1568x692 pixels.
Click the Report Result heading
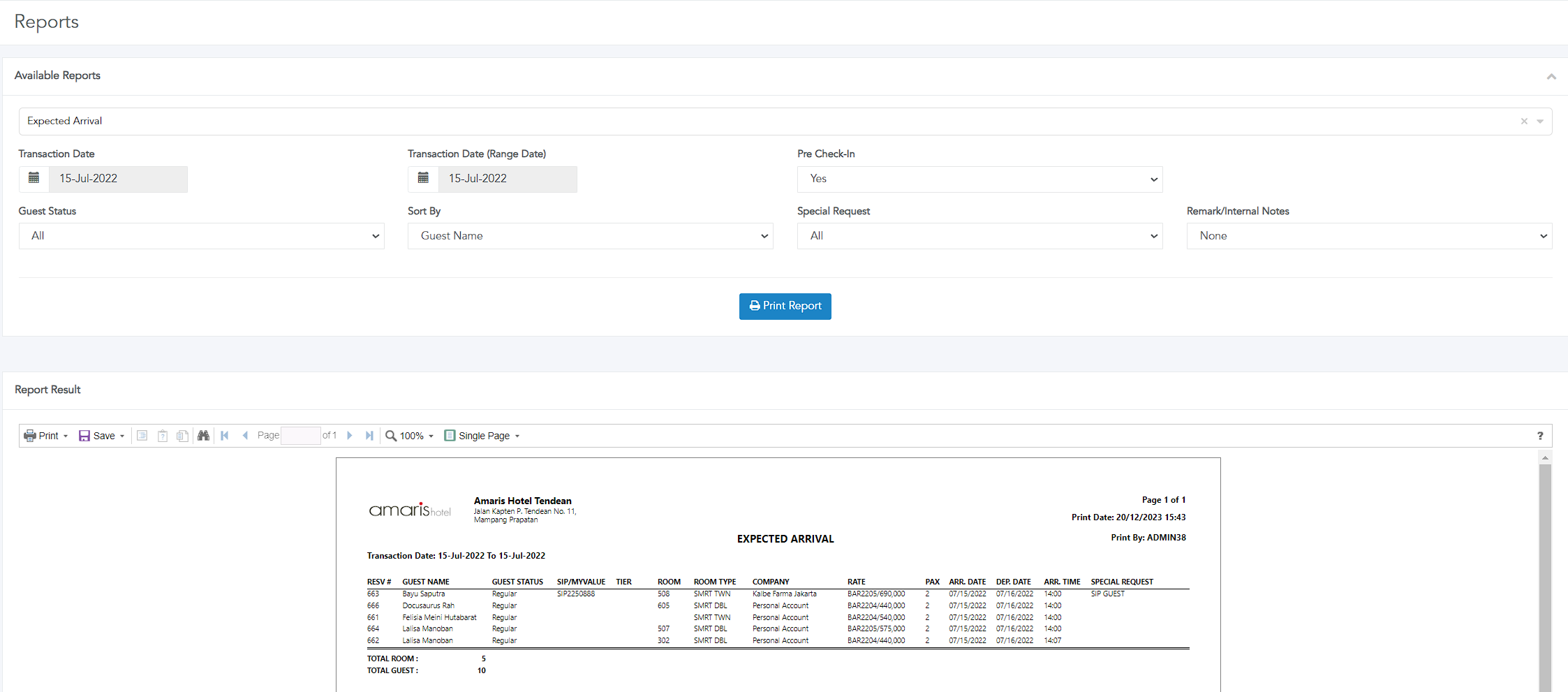47,390
